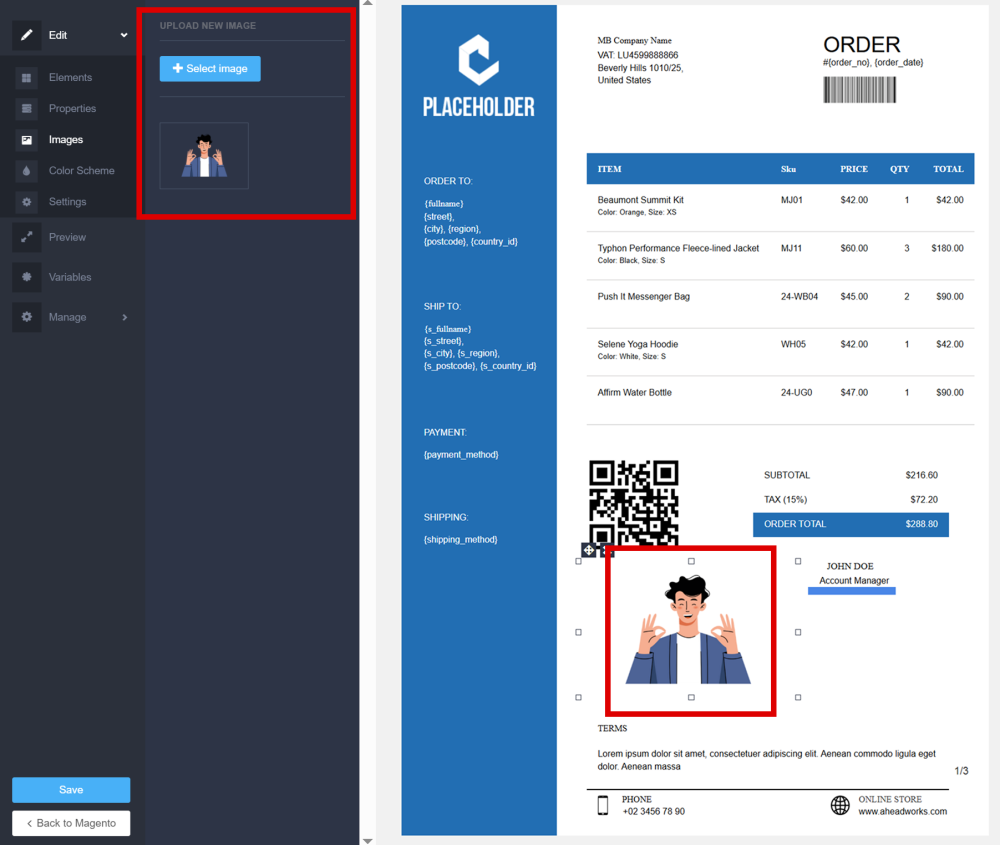Click the Edit pencil icon
Image resolution: width=1000 pixels, height=845 pixels.
(26, 35)
